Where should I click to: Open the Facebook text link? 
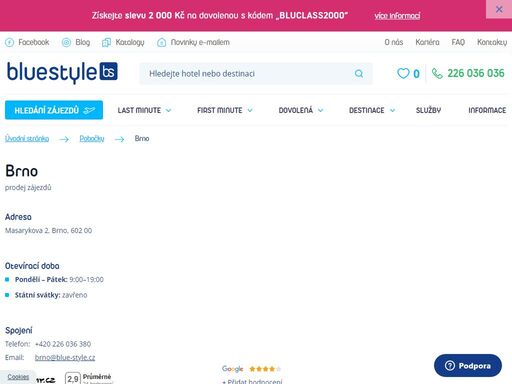(x=34, y=42)
